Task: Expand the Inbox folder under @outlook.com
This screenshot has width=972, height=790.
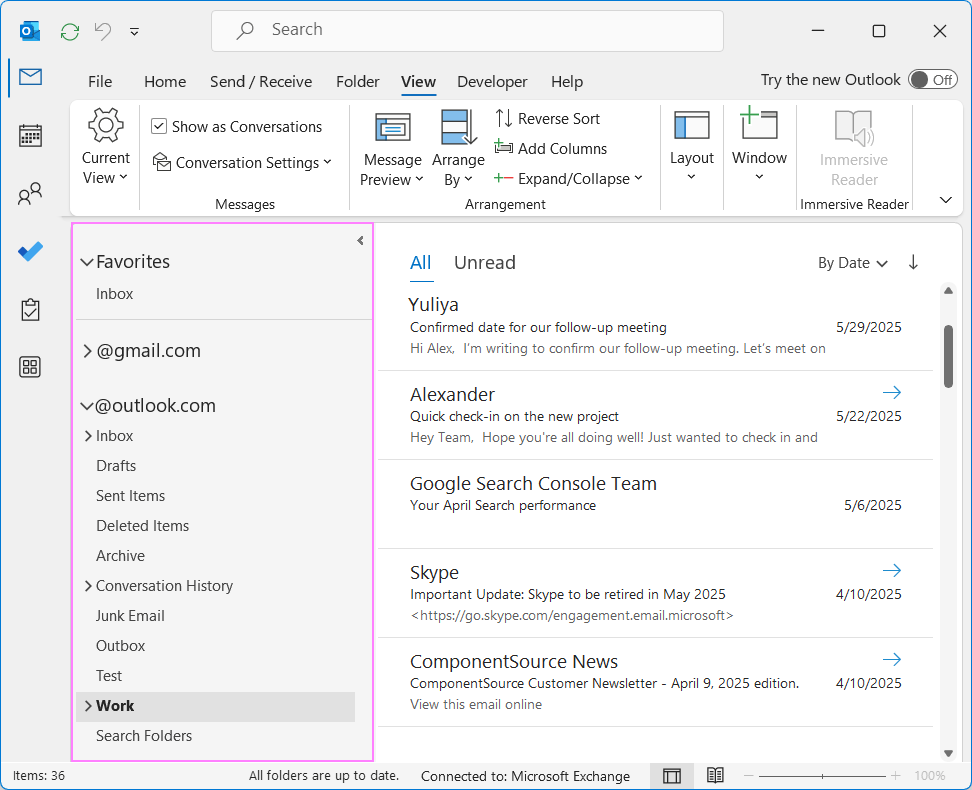Action: (88, 436)
